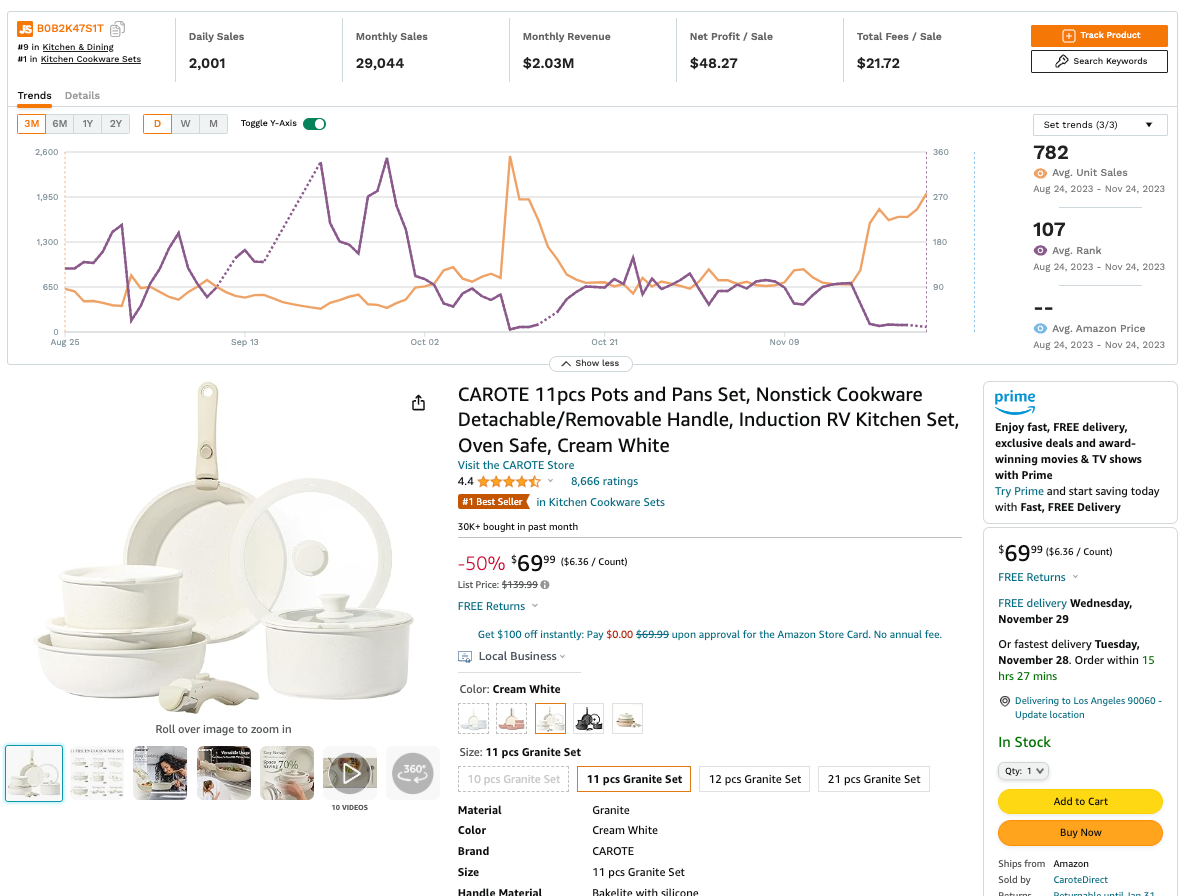Click the Try Prime link
The height and width of the screenshot is (896, 1201).
click(x=1019, y=491)
